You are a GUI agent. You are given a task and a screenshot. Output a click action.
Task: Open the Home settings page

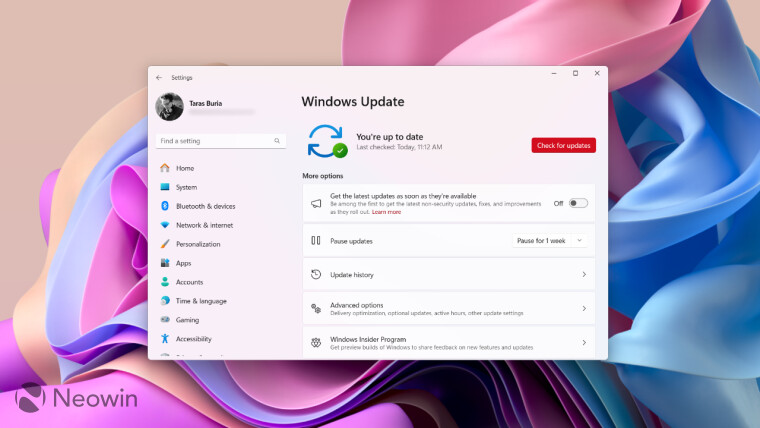(185, 168)
